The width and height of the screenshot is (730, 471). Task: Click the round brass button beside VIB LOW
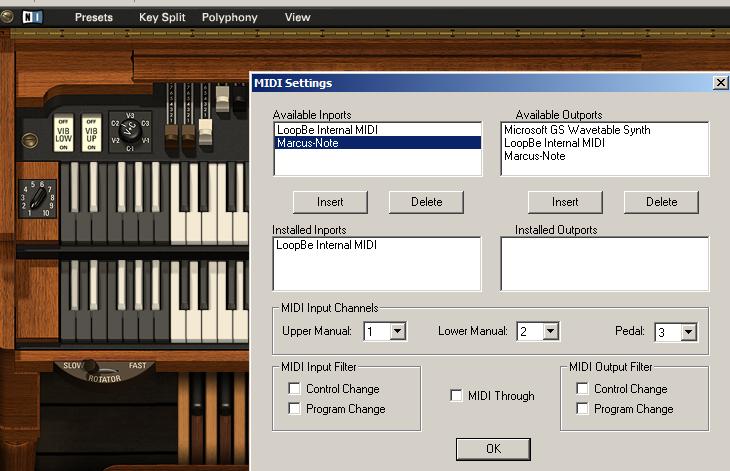pyautogui.click(x=29, y=141)
